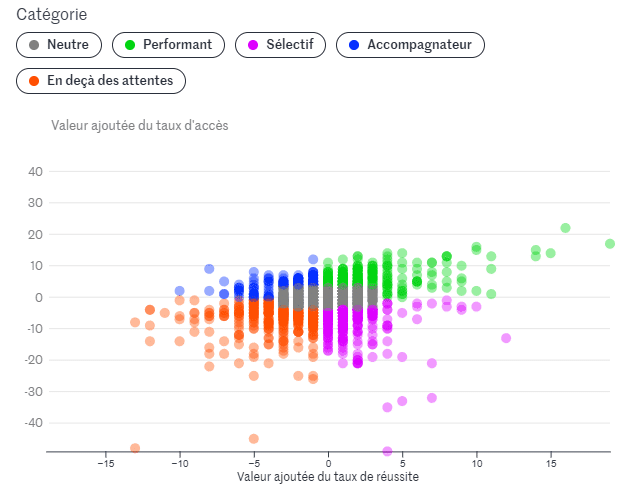Toggle the Performant category filter
The height and width of the screenshot is (503, 622).
(x=166, y=45)
